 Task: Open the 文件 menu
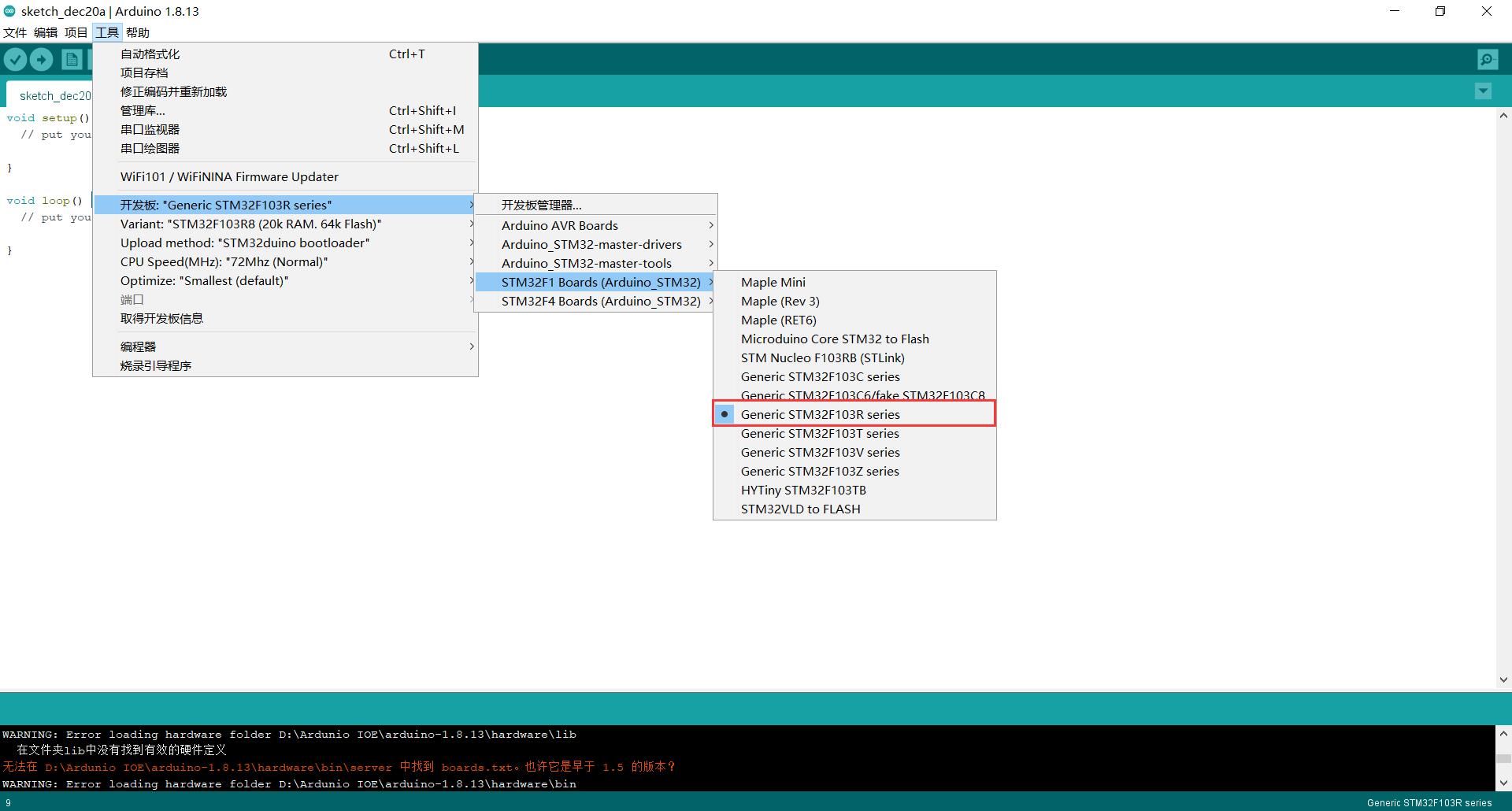(x=15, y=32)
